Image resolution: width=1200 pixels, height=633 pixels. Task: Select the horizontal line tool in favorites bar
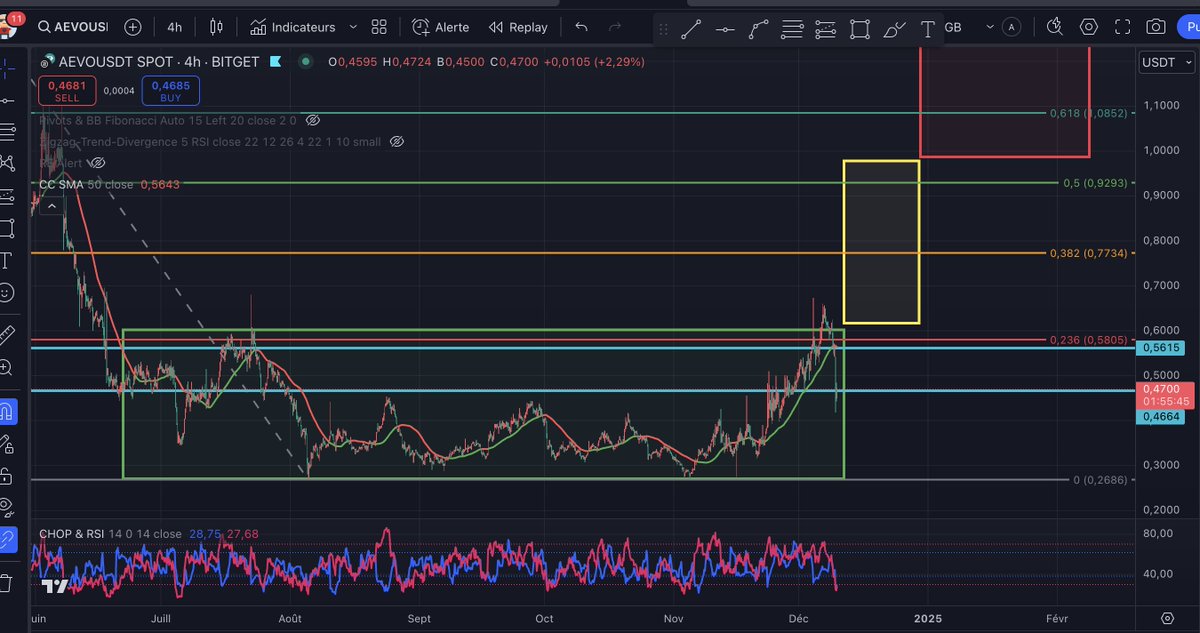725,29
